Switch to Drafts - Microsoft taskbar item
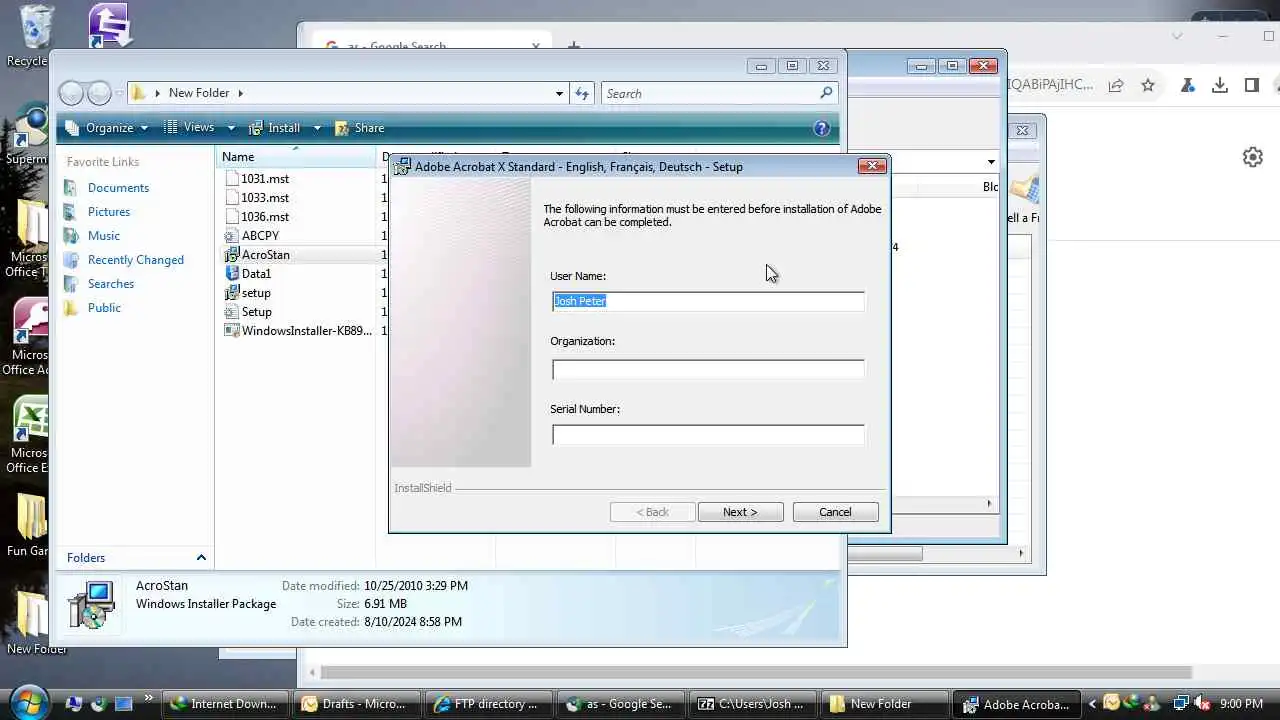 coord(357,704)
